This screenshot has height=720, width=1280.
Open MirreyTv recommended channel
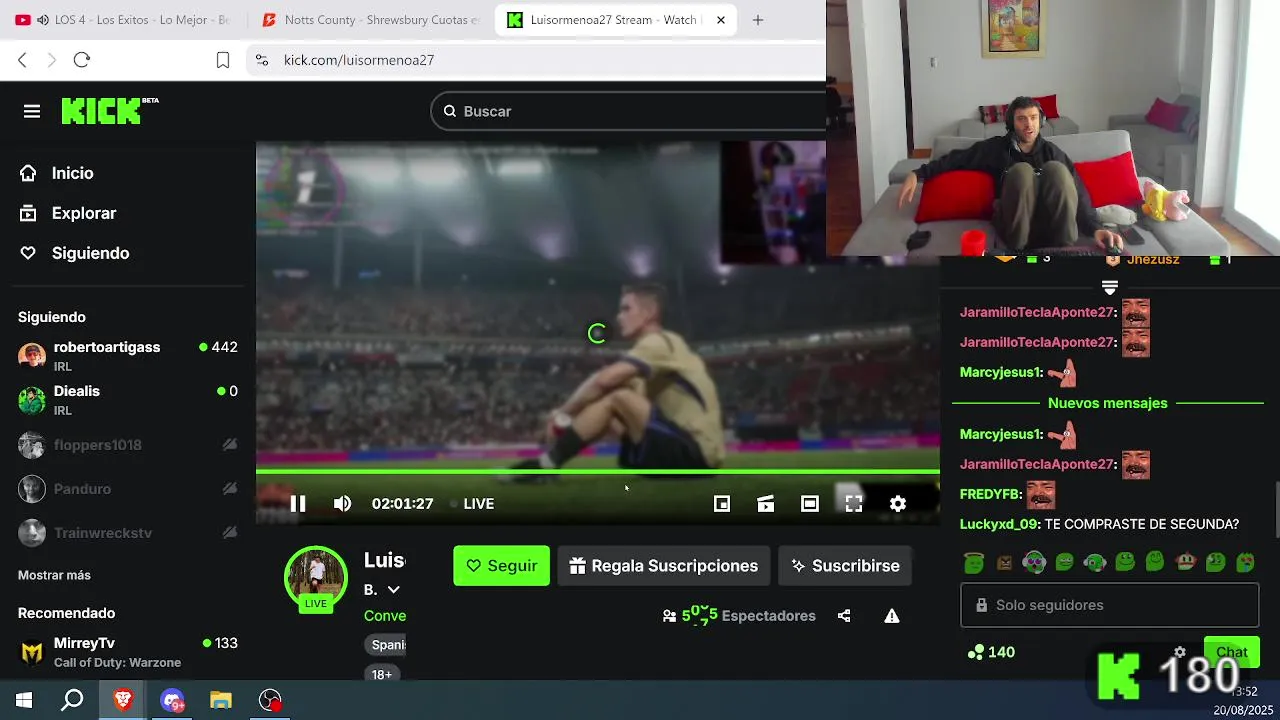(128, 652)
